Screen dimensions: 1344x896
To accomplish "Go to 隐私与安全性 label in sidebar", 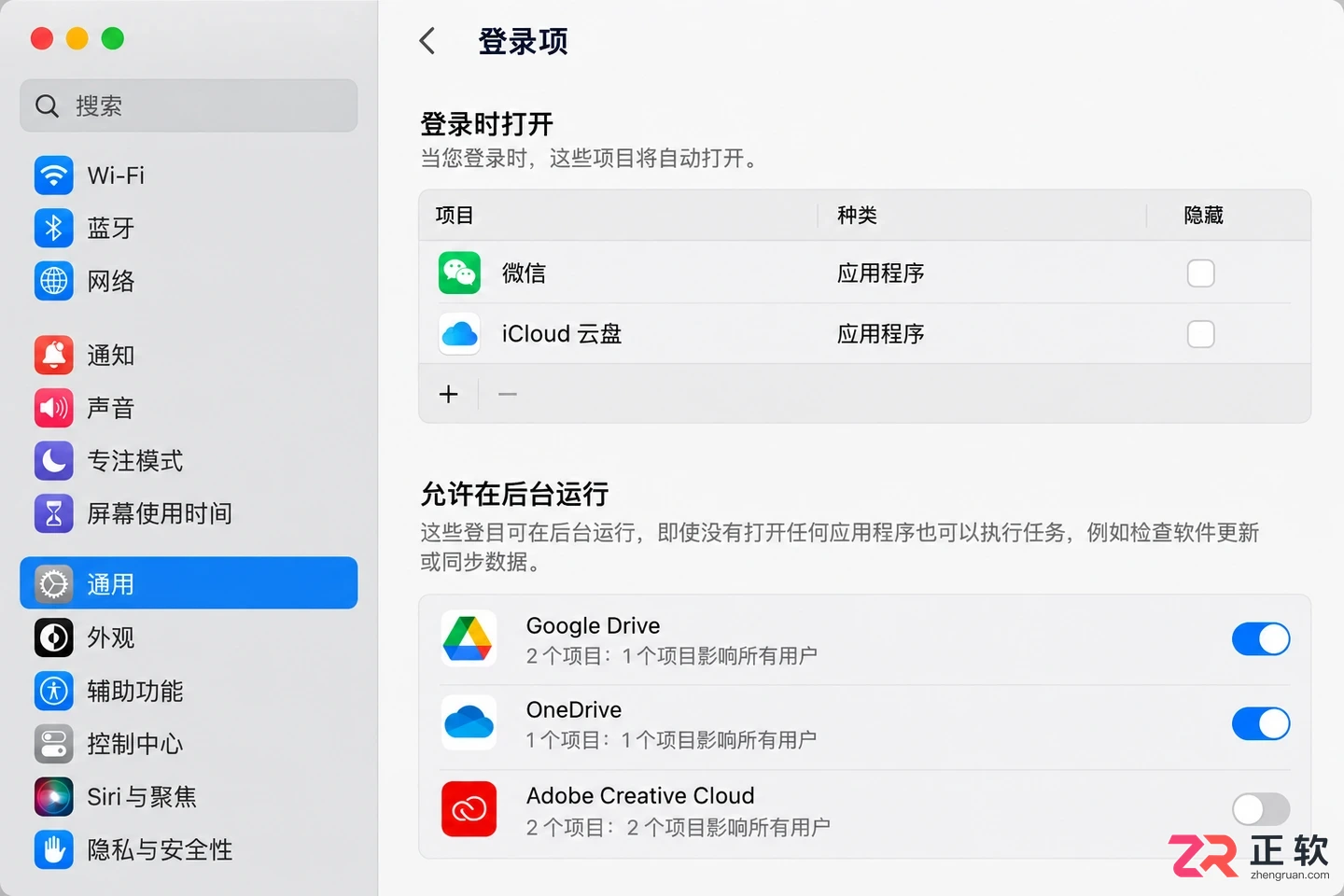I will tap(160, 849).
